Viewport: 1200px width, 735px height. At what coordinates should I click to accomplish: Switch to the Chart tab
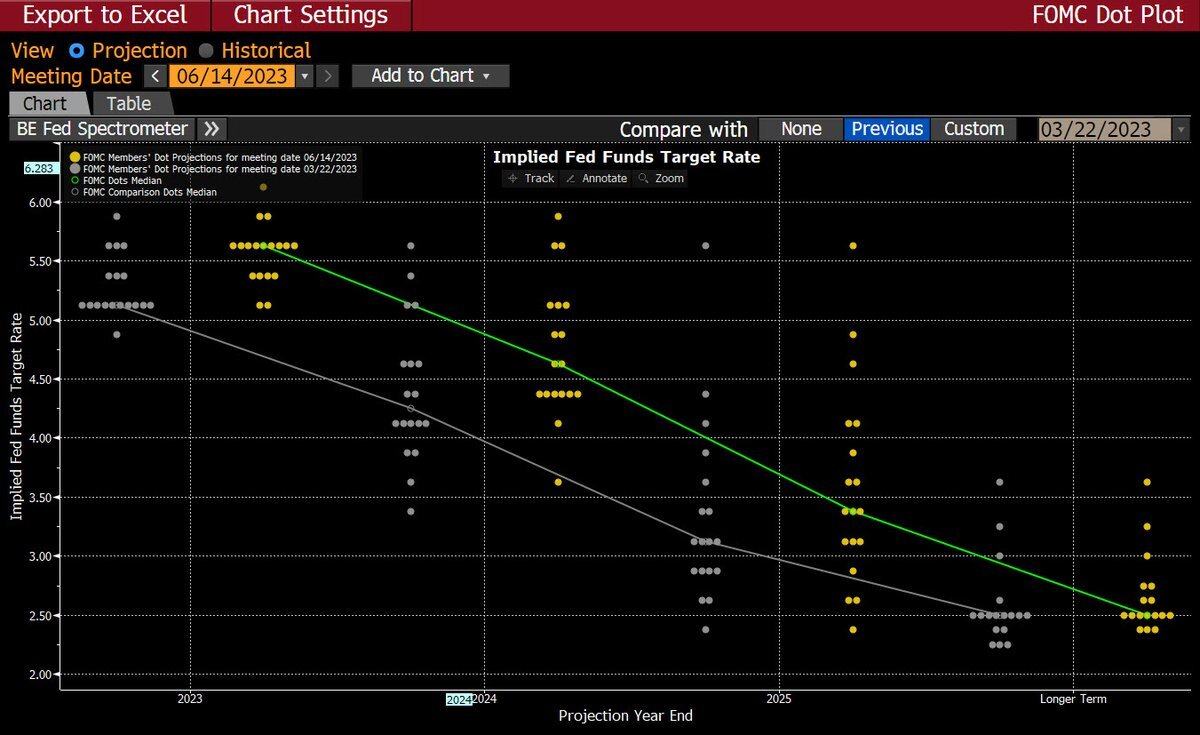[x=45, y=103]
